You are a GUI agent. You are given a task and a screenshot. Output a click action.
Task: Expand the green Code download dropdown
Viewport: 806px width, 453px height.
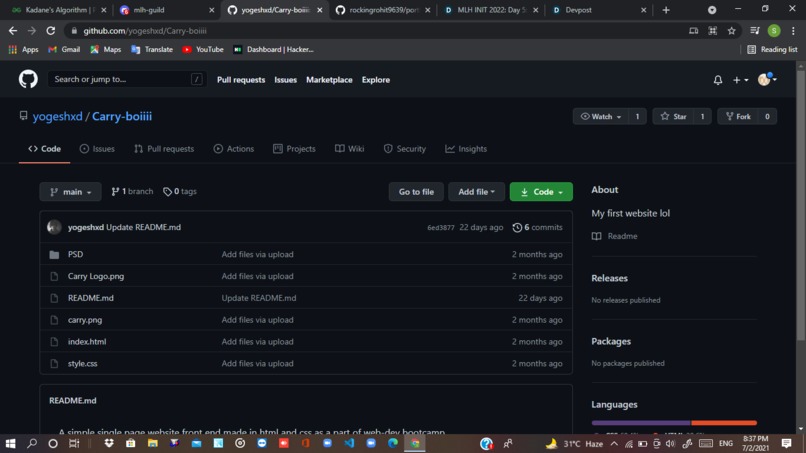(x=541, y=192)
